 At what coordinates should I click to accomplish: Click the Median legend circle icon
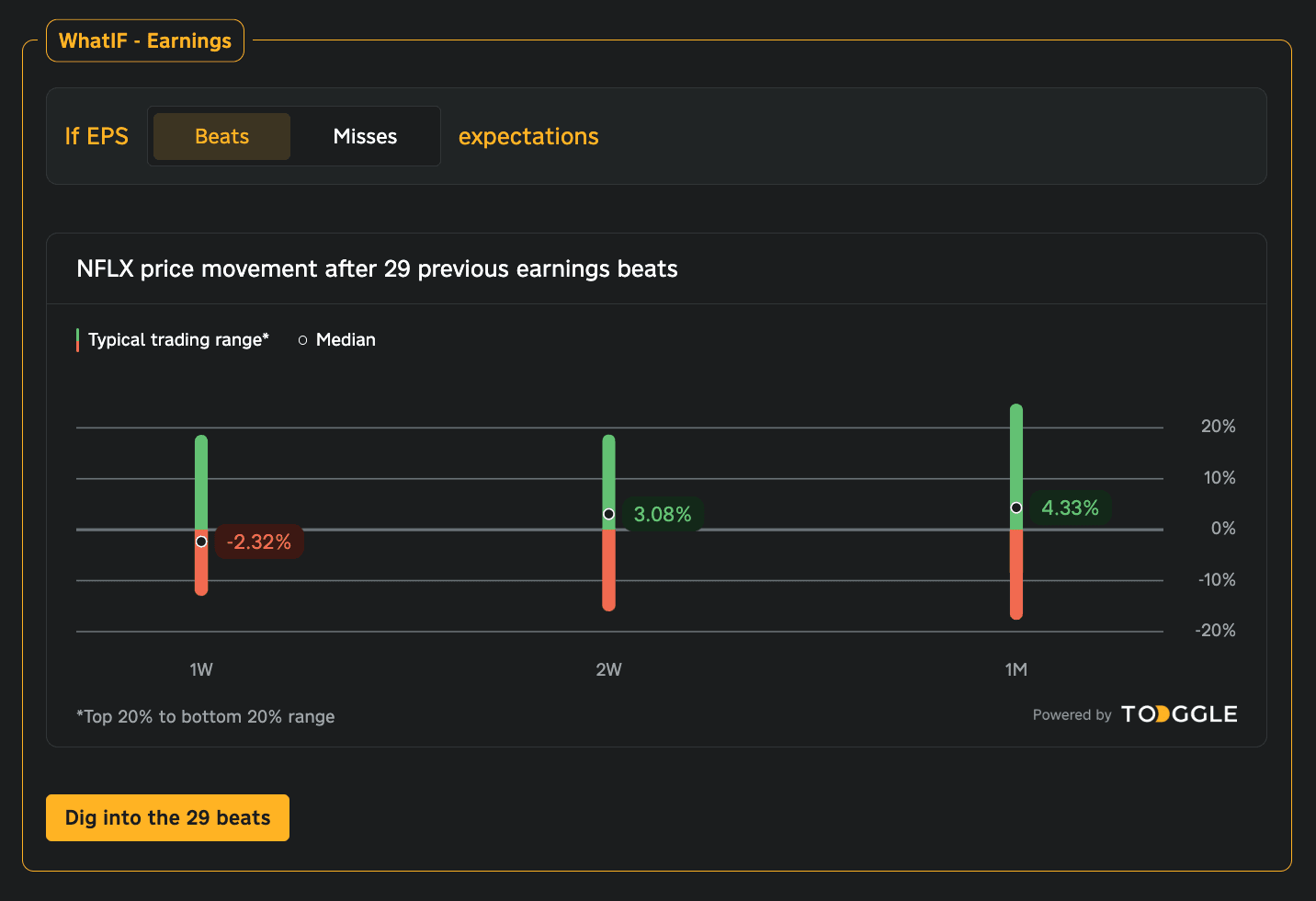pos(302,340)
